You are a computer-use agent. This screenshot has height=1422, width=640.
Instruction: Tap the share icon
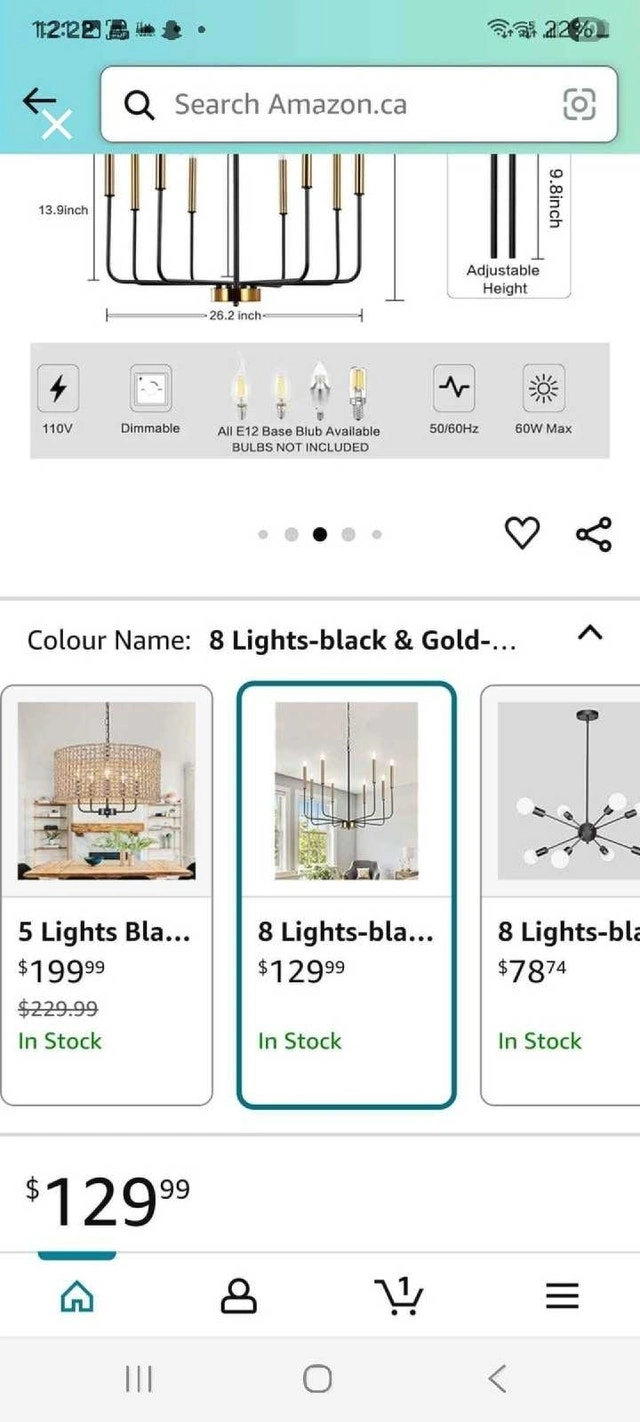(x=593, y=534)
